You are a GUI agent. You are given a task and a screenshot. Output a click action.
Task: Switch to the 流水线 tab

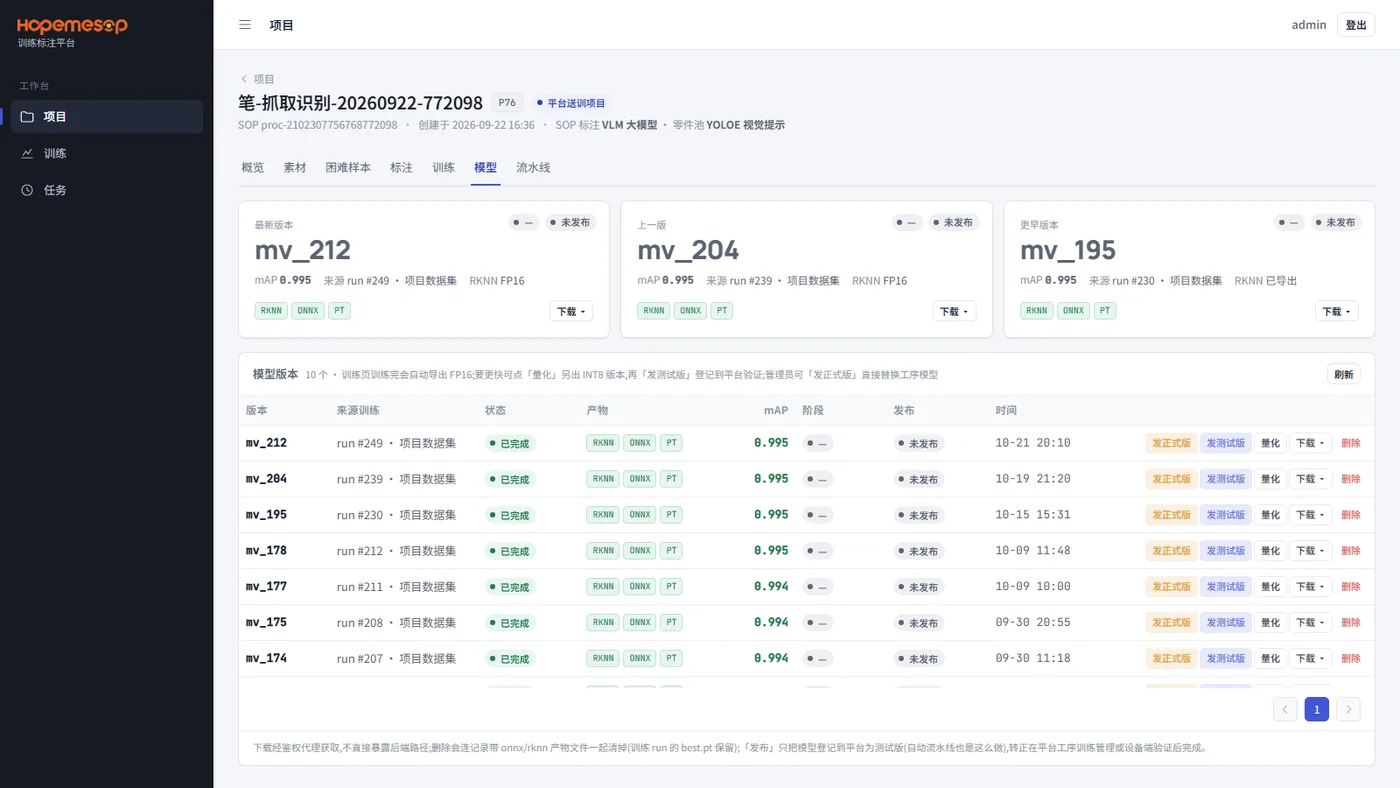[x=533, y=168]
